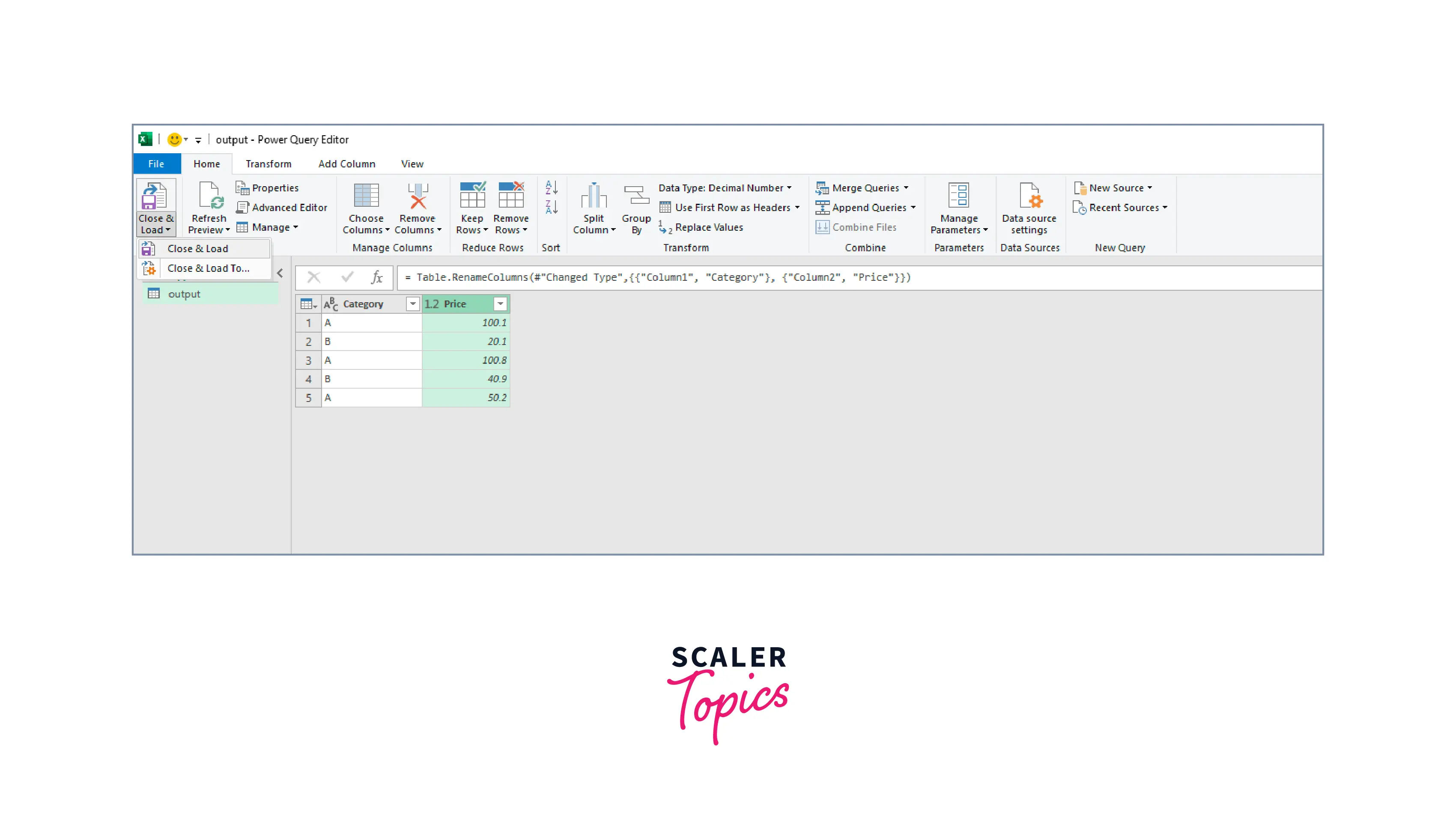The width and height of the screenshot is (1456, 827).
Task: Collapse the queries pane arrow
Action: pyautogui.click(x=280, y=273)
